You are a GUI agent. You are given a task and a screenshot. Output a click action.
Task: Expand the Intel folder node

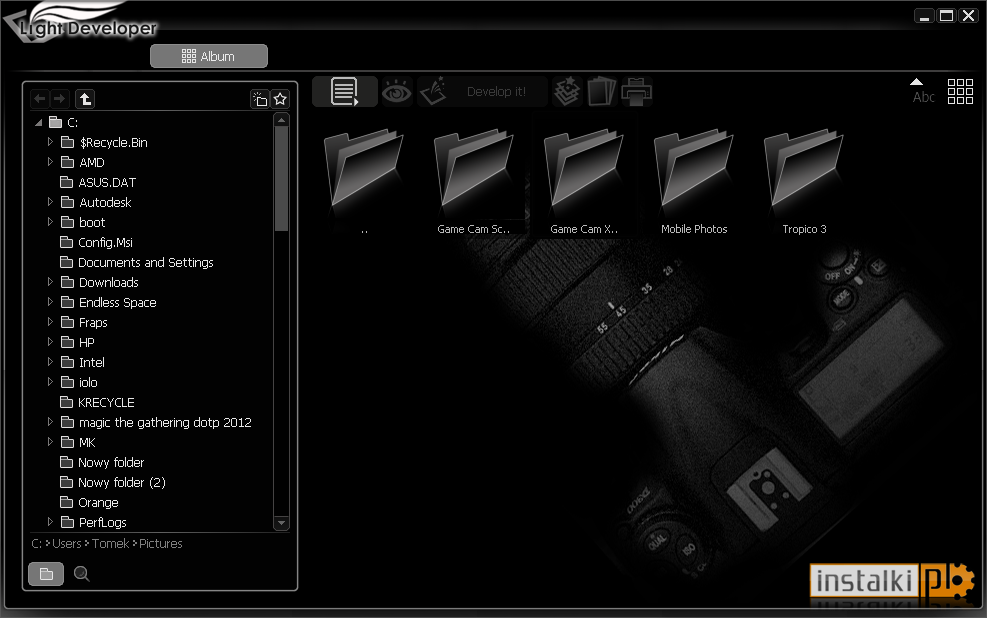[x=50, y=362]
